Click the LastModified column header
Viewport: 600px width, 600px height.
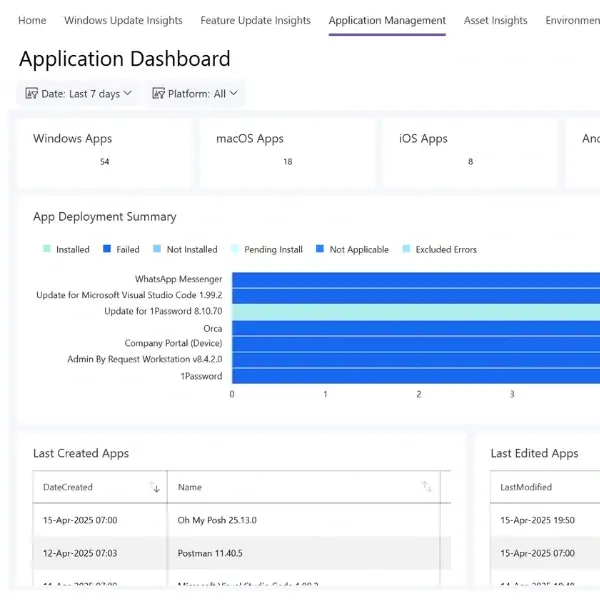point(545,487)
